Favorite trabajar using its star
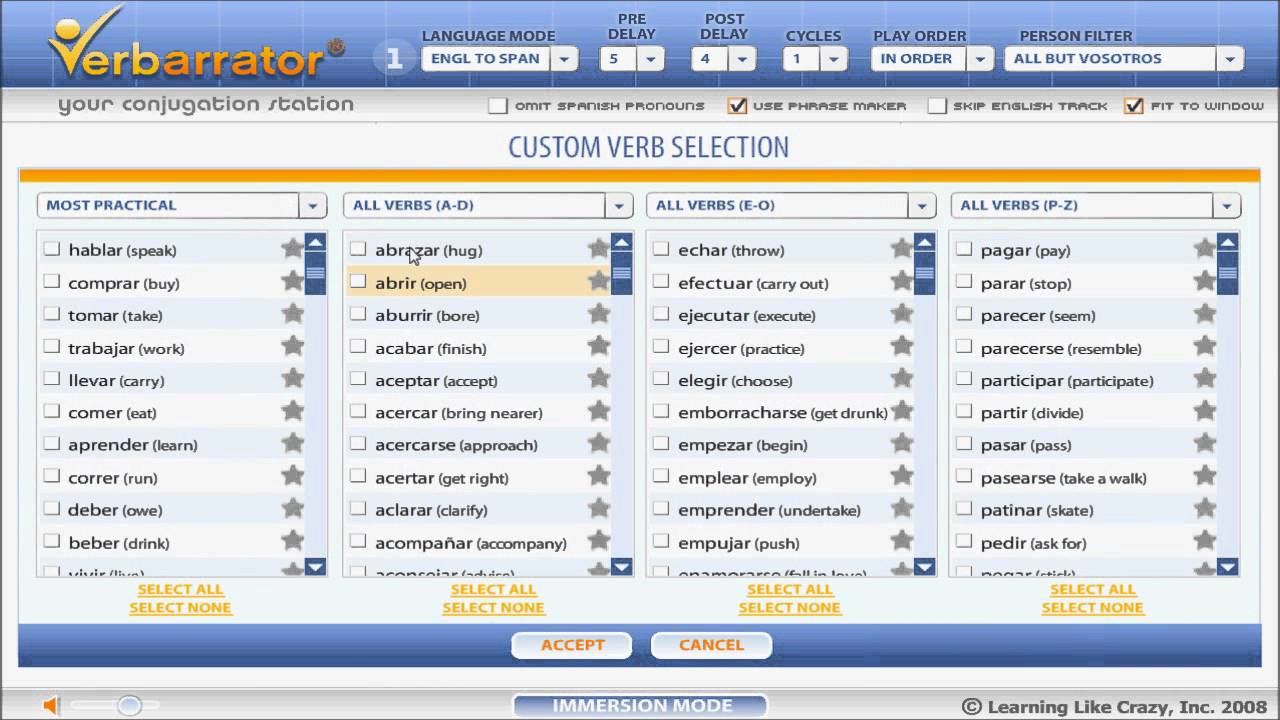This screenshot has width=1280, height=720. (x=292, y=347)
